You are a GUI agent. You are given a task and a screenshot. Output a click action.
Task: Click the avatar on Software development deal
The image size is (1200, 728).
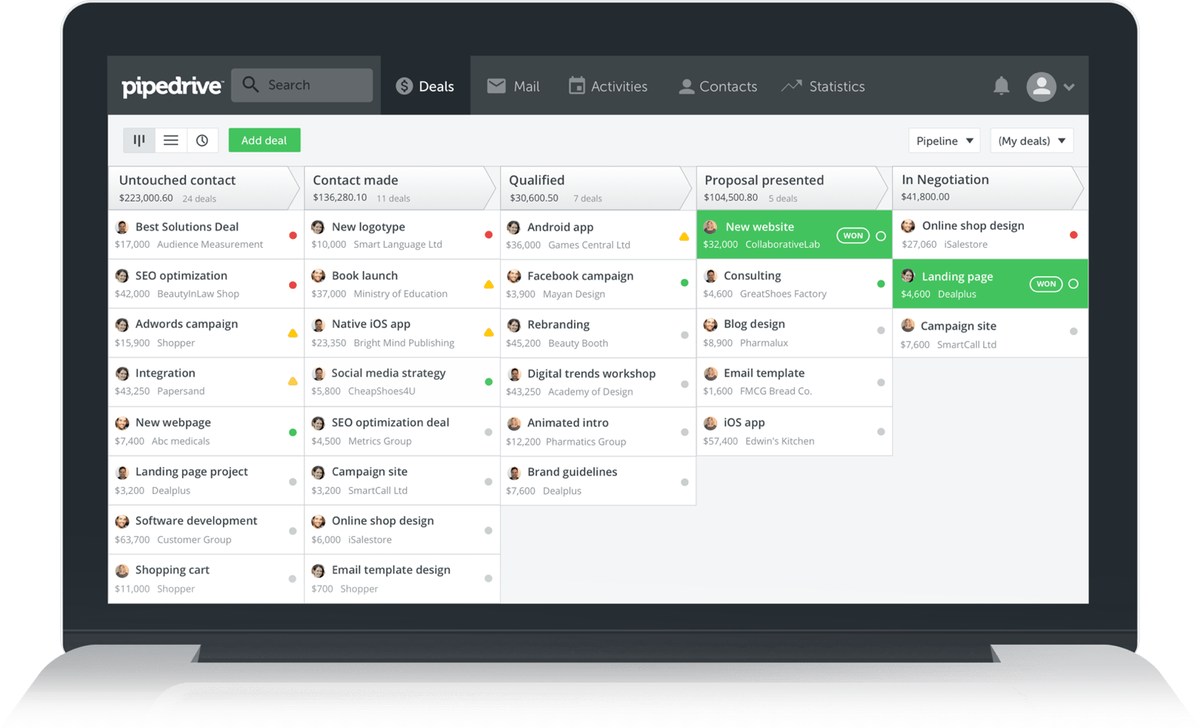tap(122, 521)
